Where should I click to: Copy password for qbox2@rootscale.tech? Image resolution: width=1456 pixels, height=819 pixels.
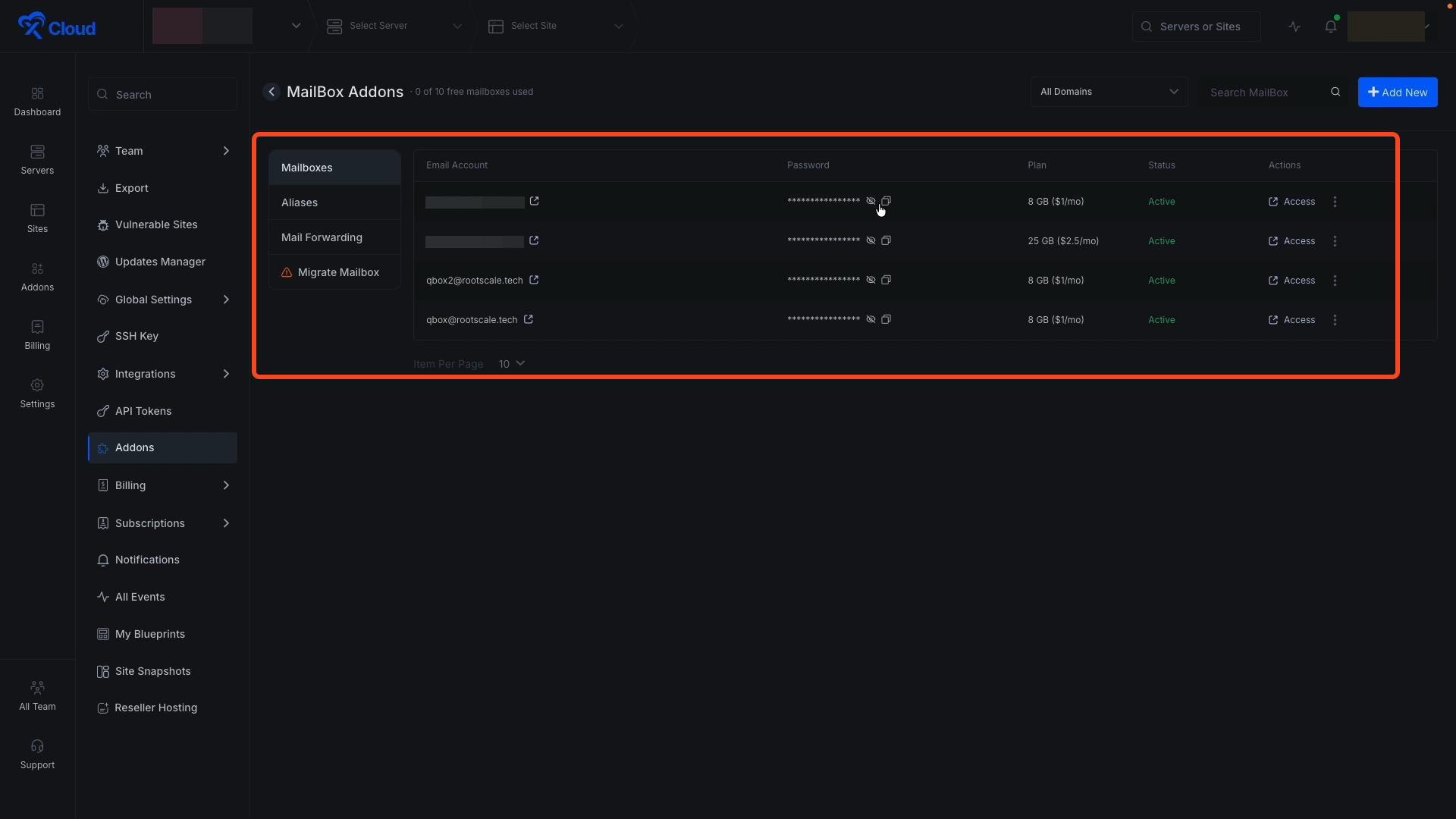tap(886, 280)
